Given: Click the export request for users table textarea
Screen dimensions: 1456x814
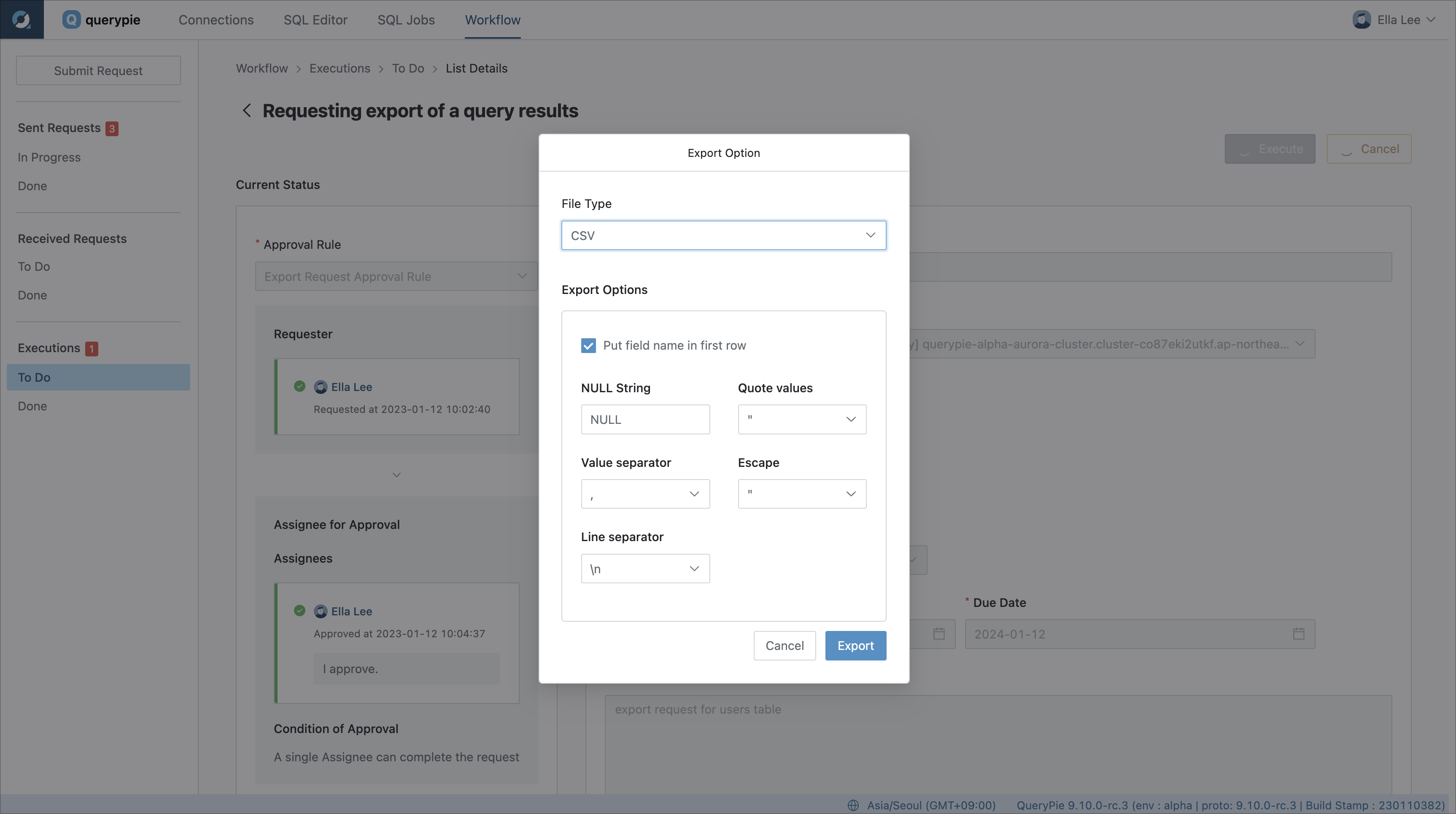Looking at the screenshot, I should (x=998, y=744).
